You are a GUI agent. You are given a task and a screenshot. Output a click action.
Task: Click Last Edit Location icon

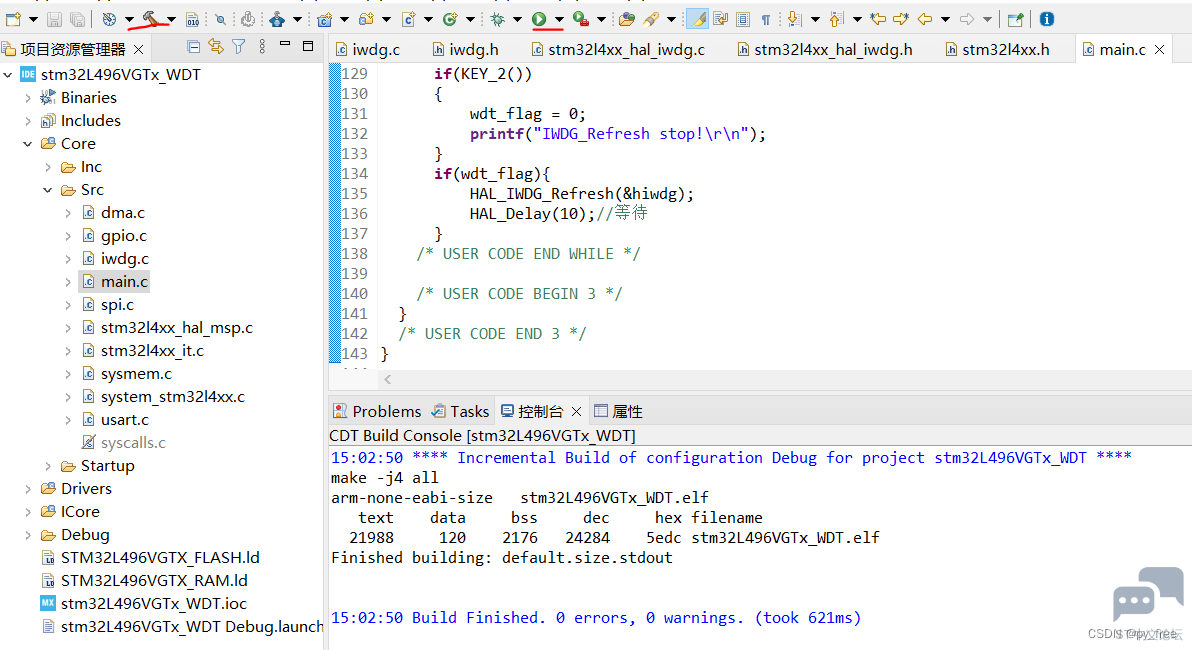878,19
